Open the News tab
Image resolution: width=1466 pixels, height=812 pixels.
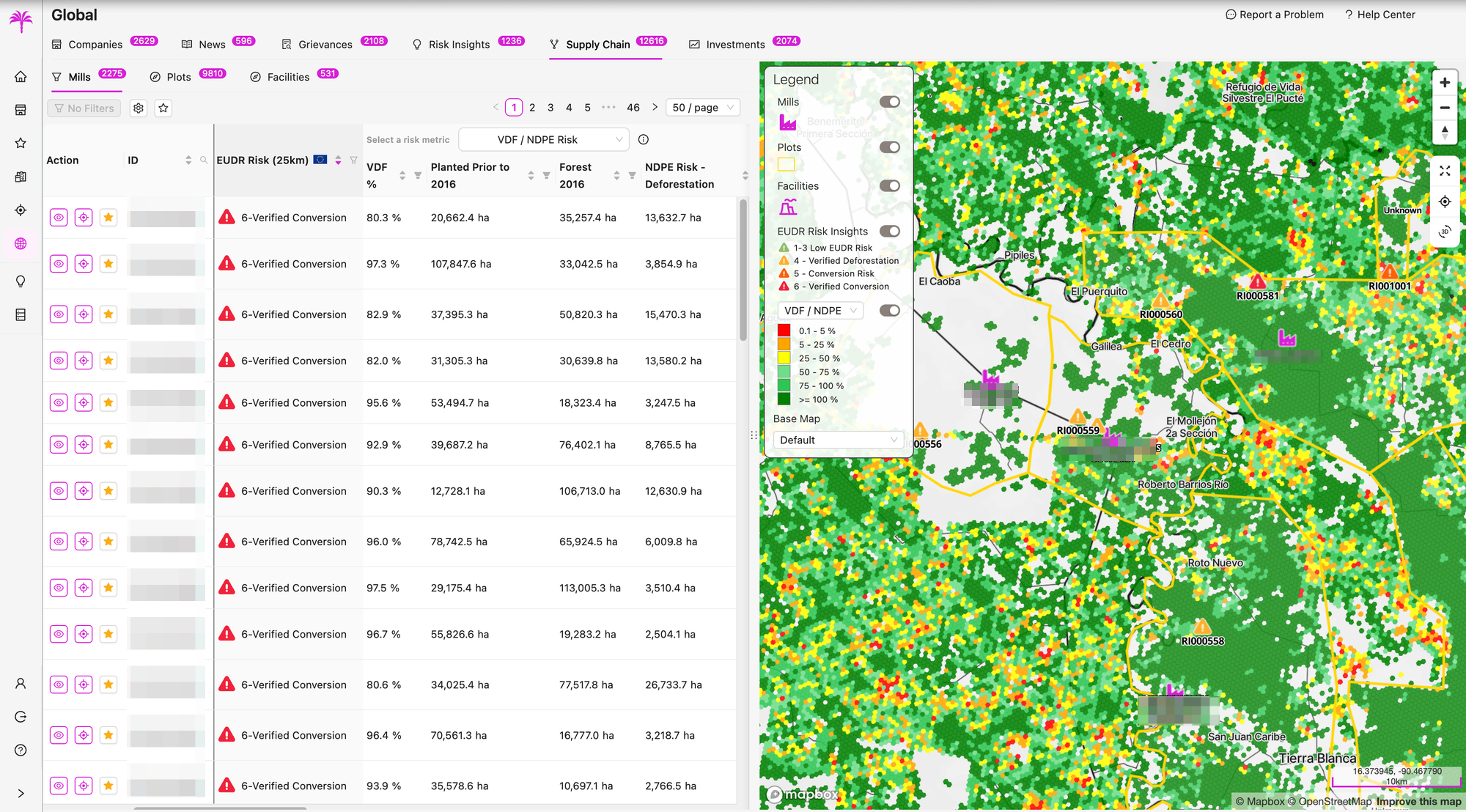pyautogui.click(x=213, y=45)
